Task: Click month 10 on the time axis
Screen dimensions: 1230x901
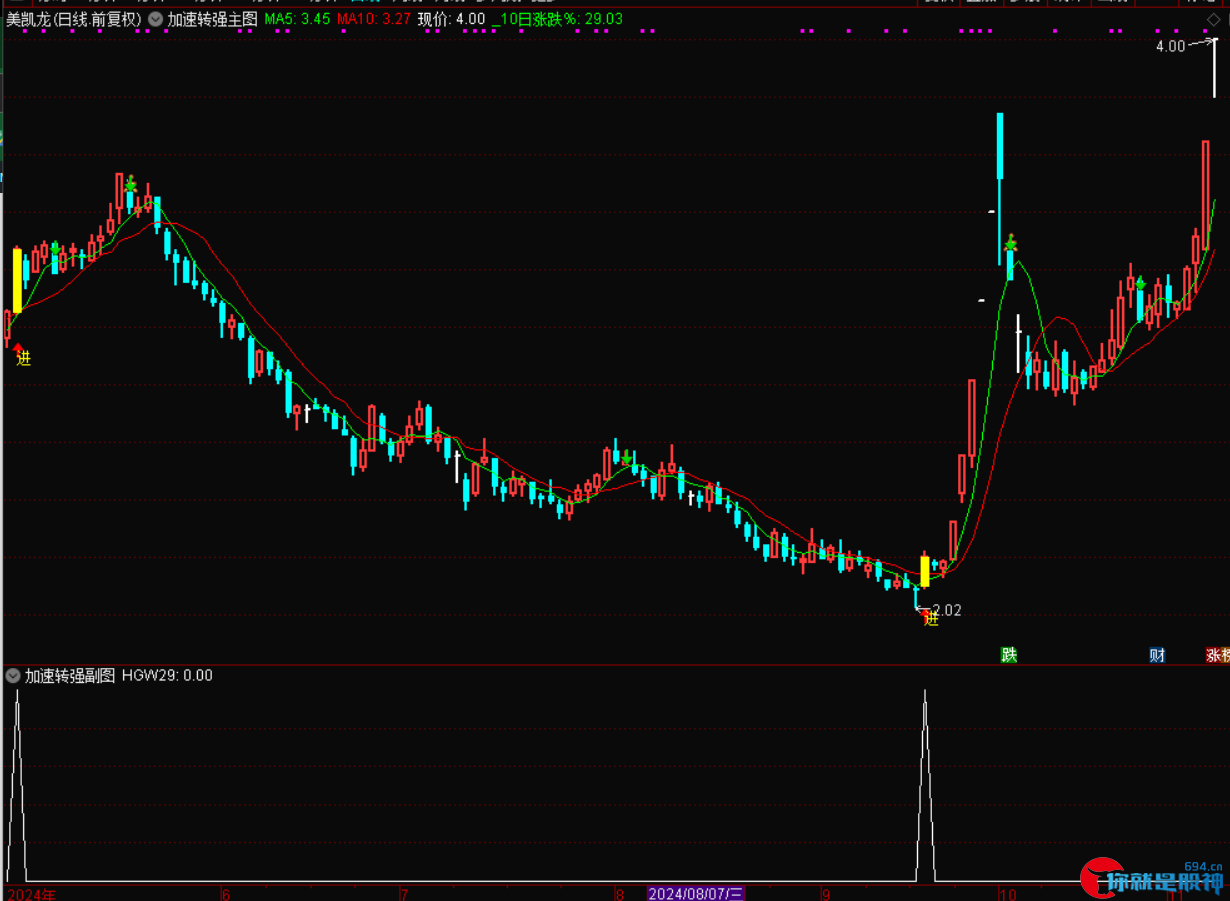Action: pos(1007,894)
